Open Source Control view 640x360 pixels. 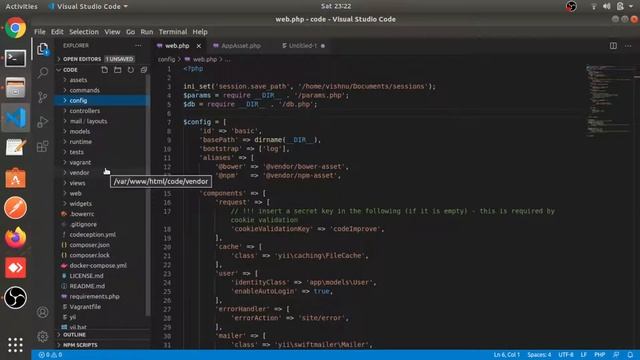[x=43, y=97]
